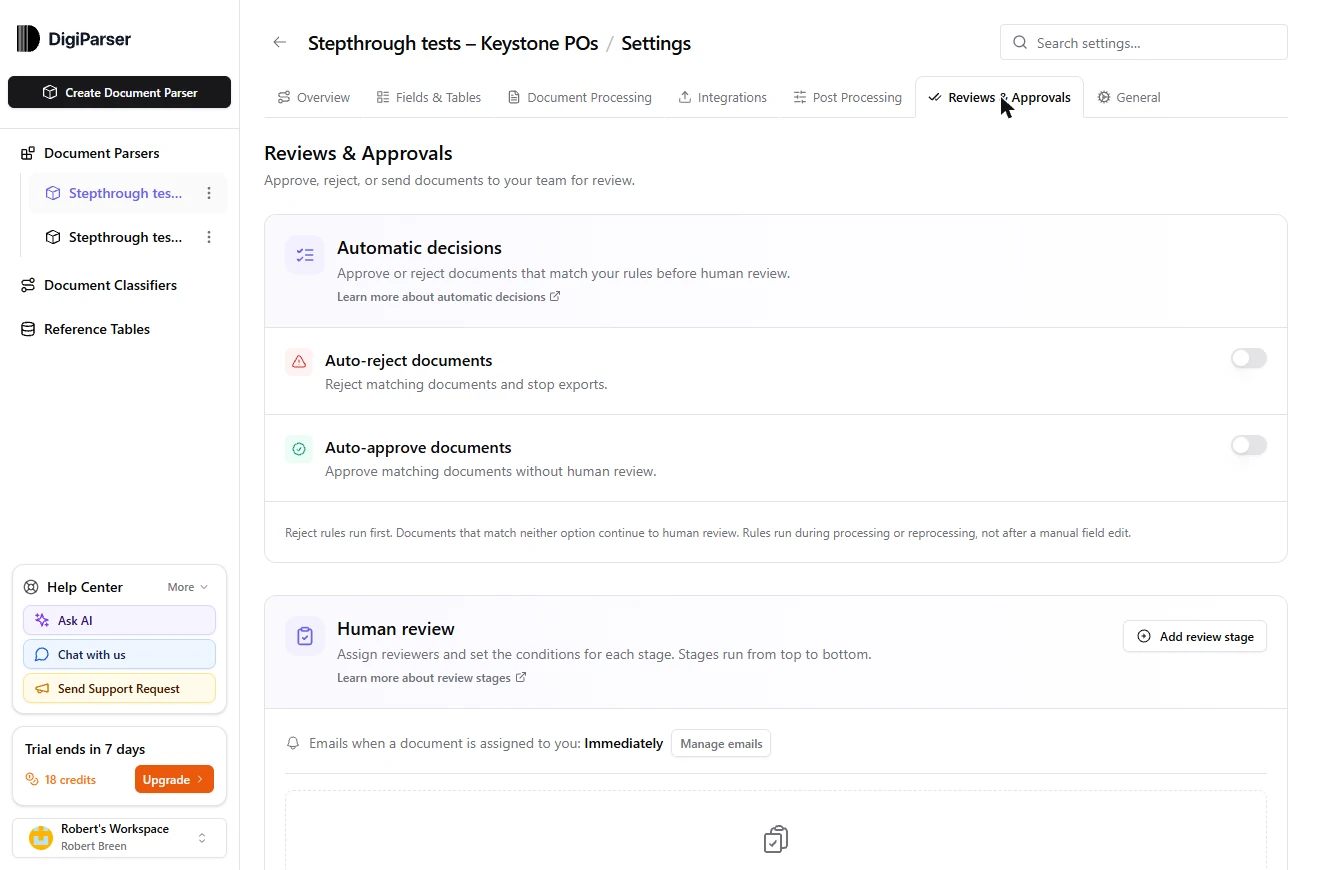The width and height of the screenshot is (1327, 870).
Task: Switch to the General settings tab
Action: [1129, 98]
